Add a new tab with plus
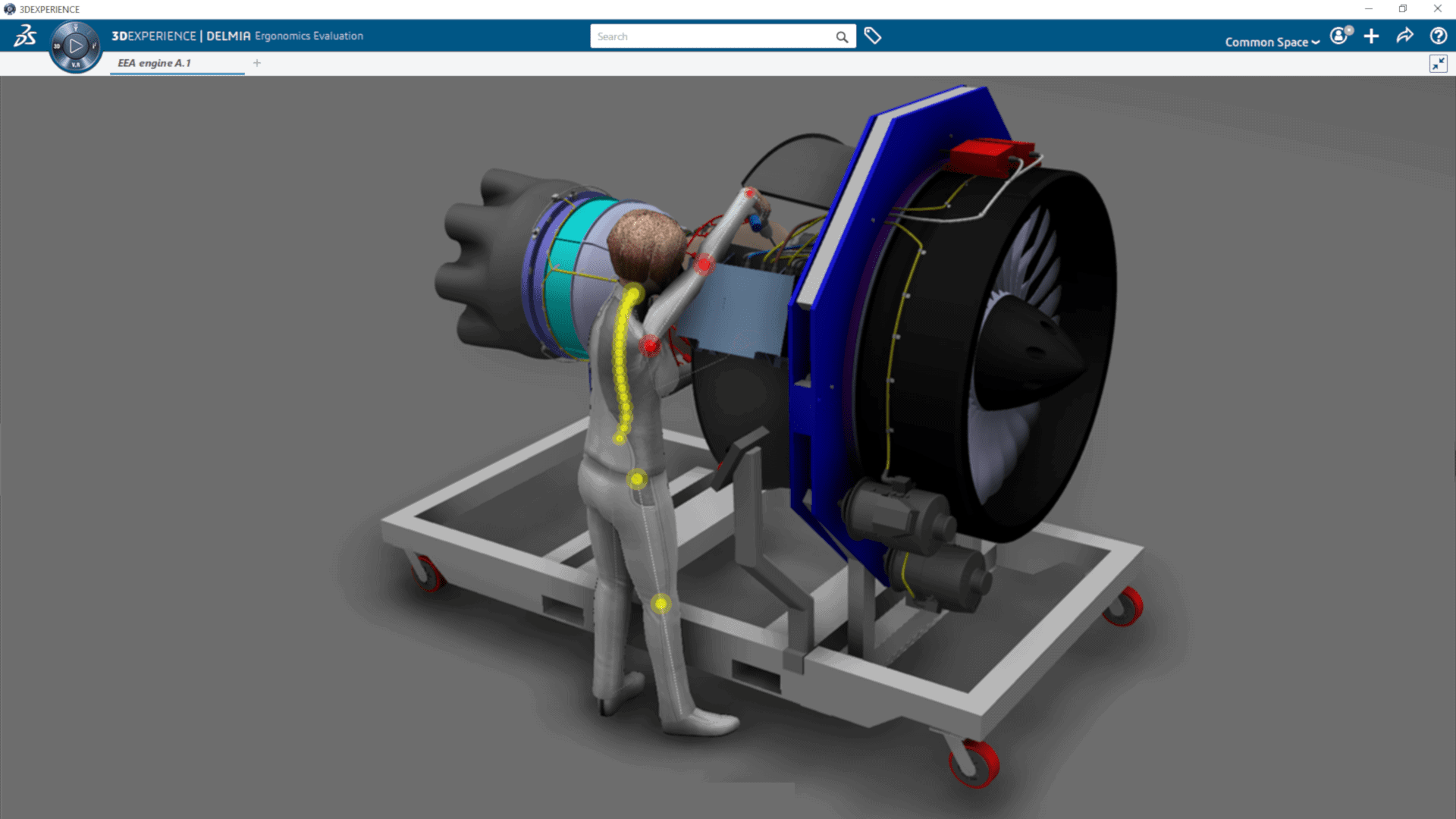1456x819 pixels. 257,63
